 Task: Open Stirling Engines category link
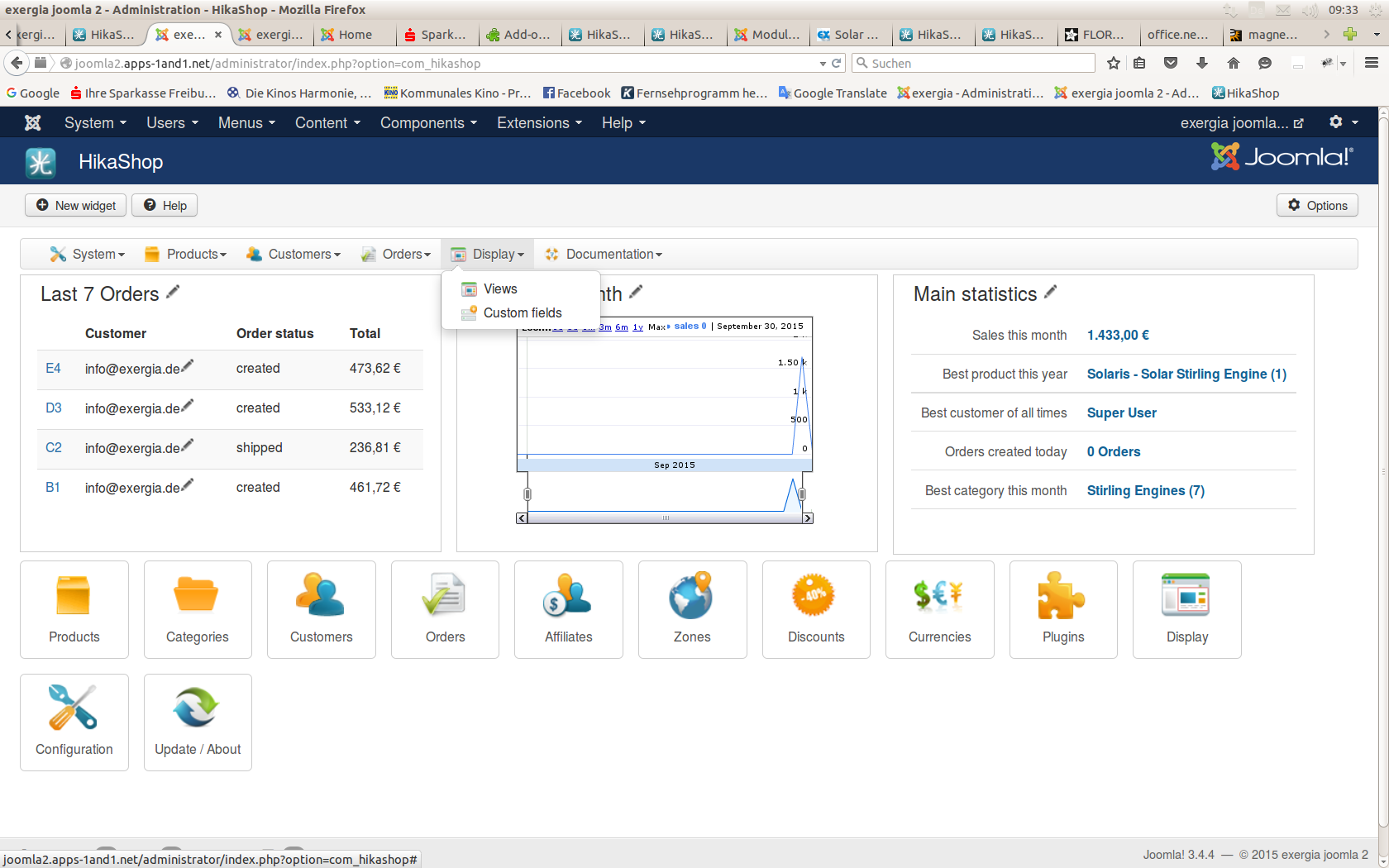(x=1145, y=490)
